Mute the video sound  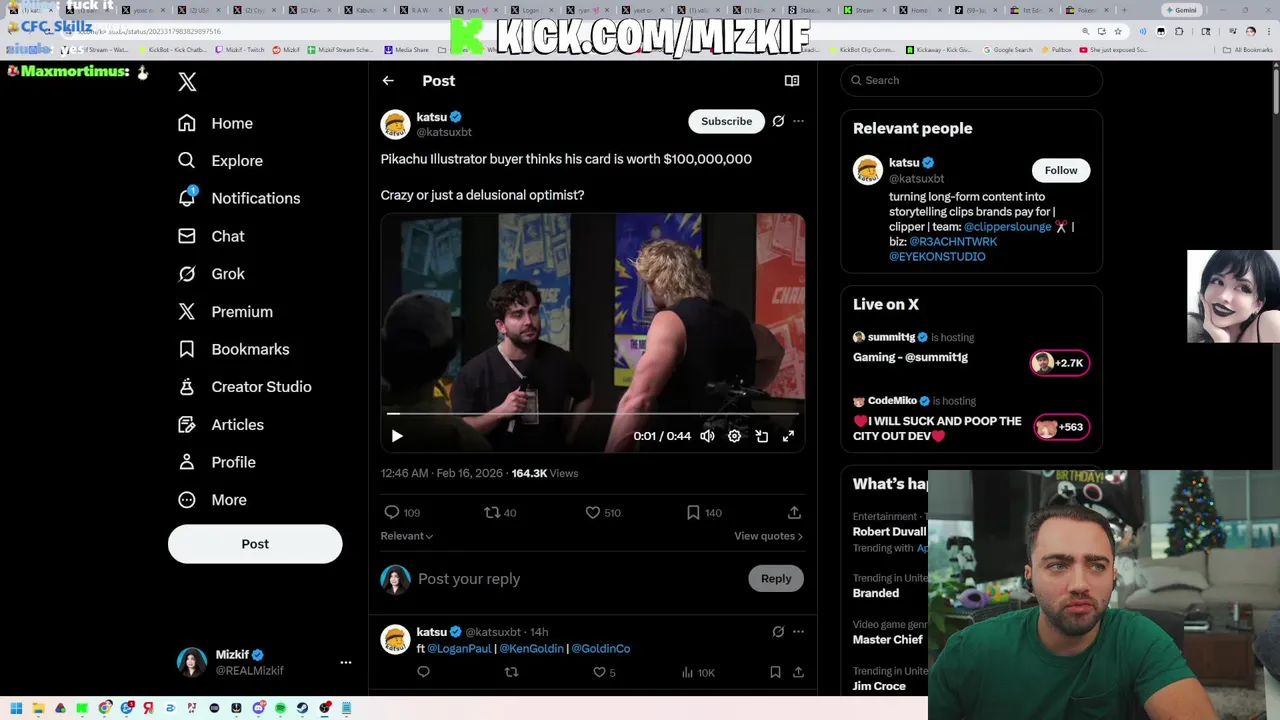point(707,436)
